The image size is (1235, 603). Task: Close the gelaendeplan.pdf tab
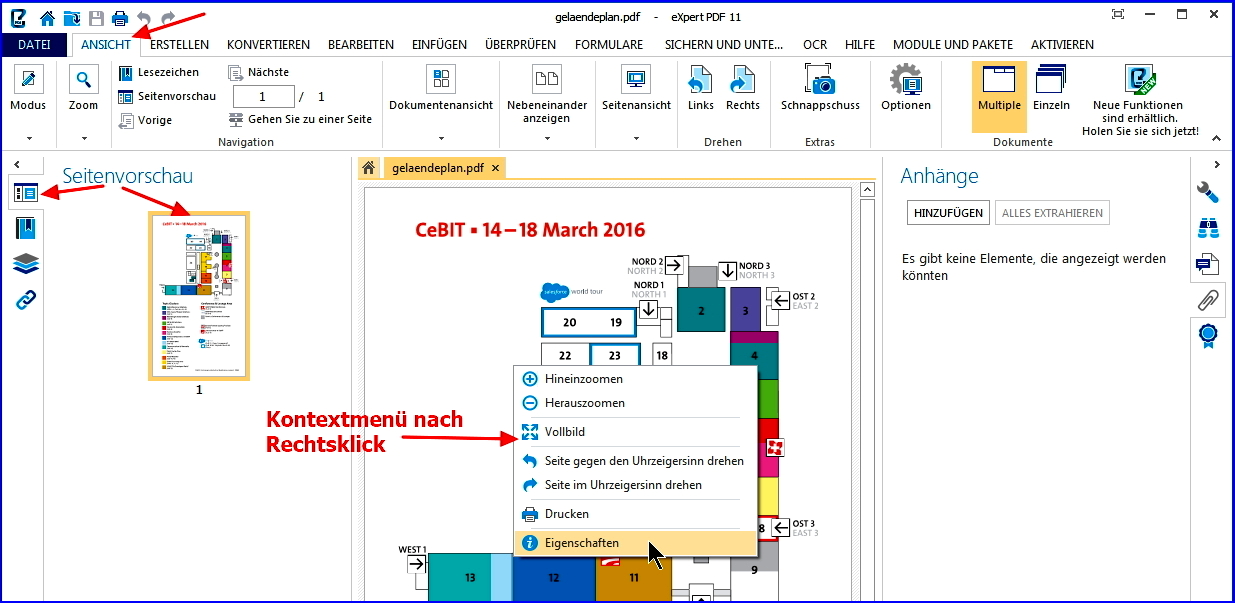click(495, 168)
